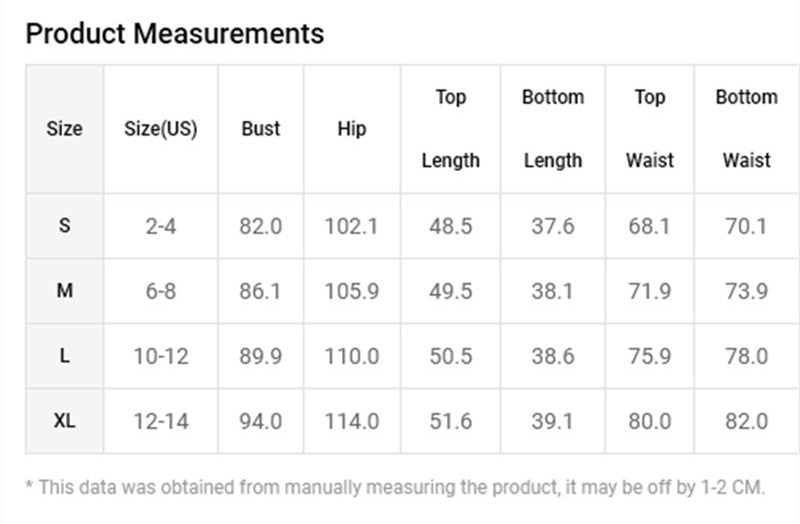
Task: Click the XL size row label
Action: click(x=64, y=421)
